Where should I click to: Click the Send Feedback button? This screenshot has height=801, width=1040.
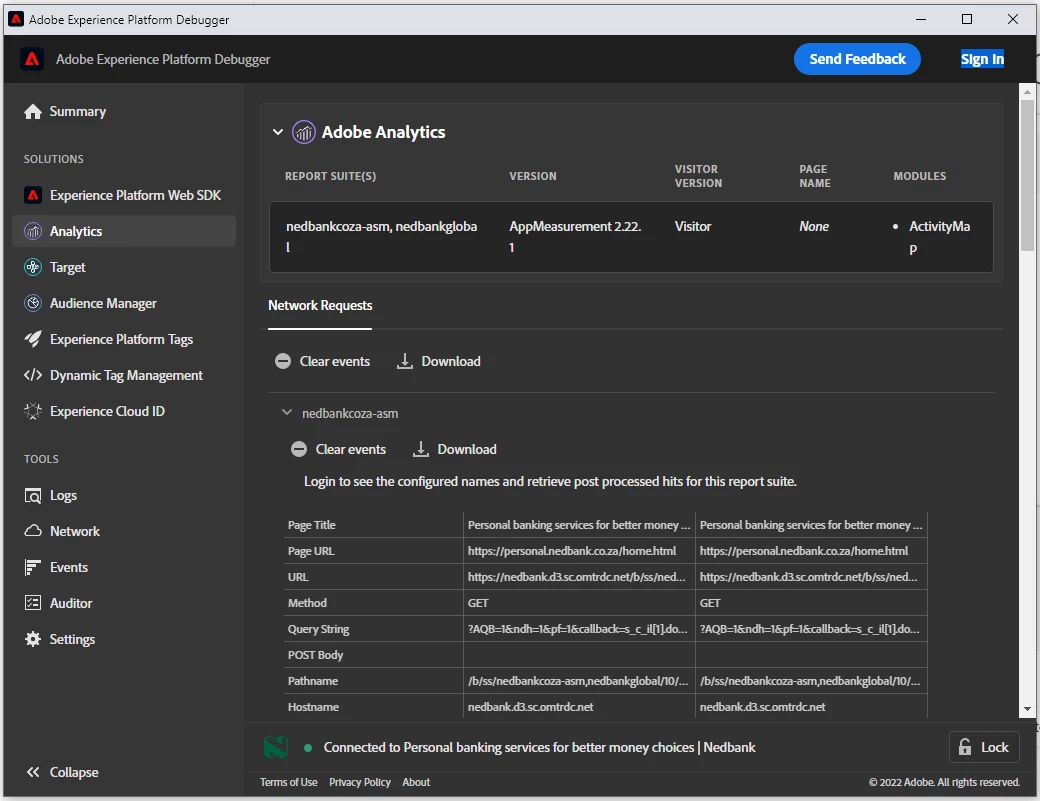click(x=857, y=59)
